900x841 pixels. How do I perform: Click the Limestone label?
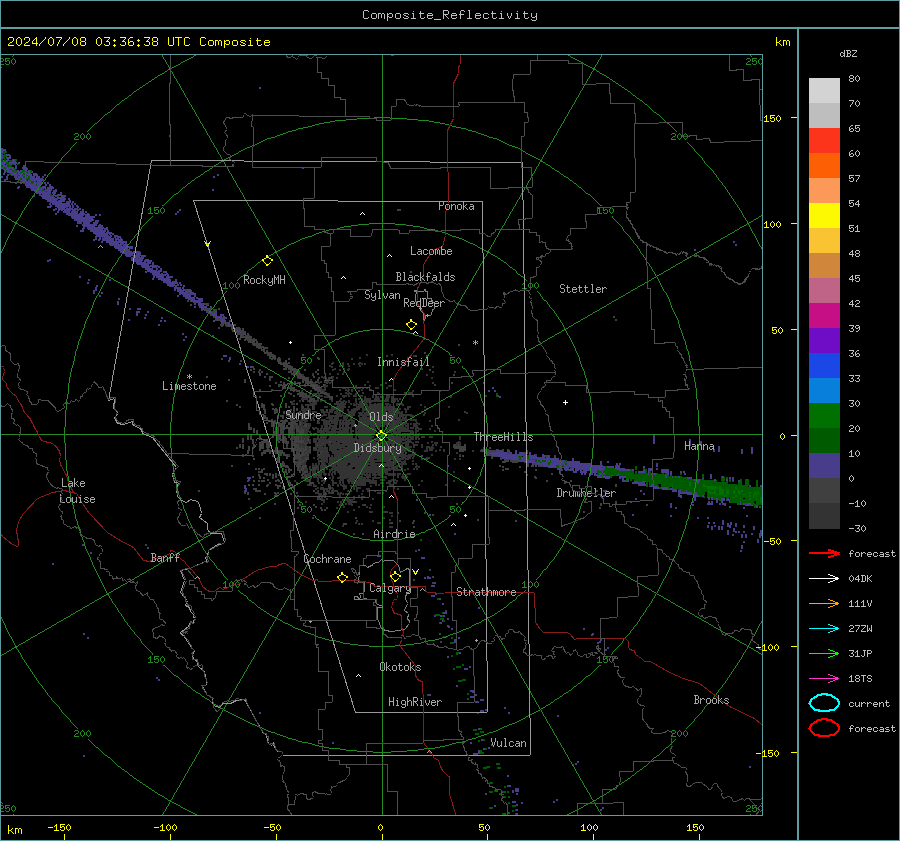click(189, 386)
